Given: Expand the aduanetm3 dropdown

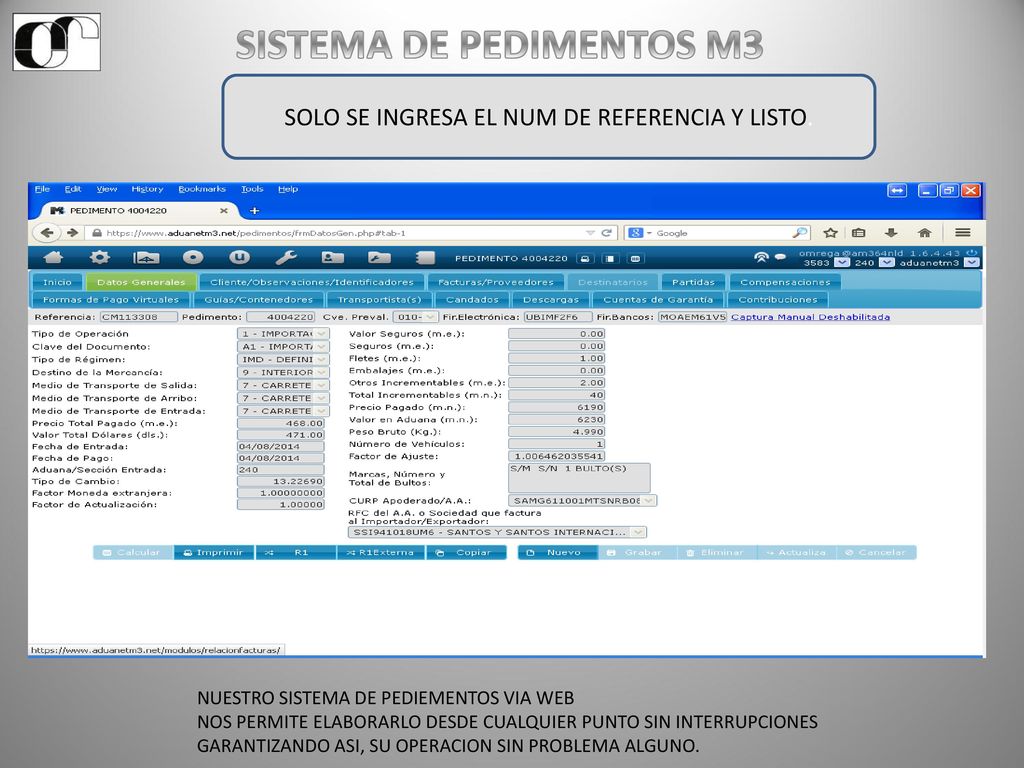Looking at the screenshot, I should (972, 263).
